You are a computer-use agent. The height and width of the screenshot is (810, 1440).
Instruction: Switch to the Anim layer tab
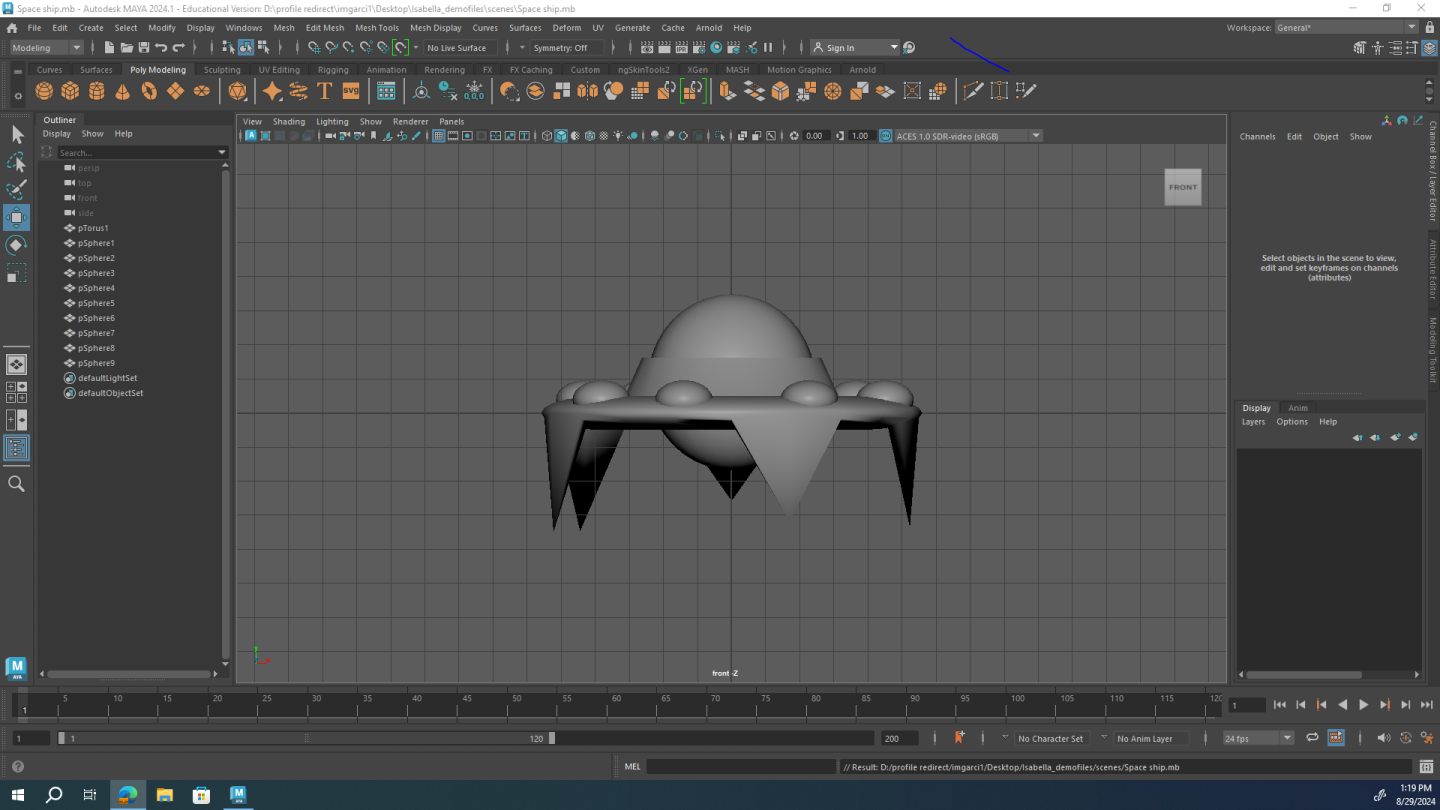(x=1298, y=408)
